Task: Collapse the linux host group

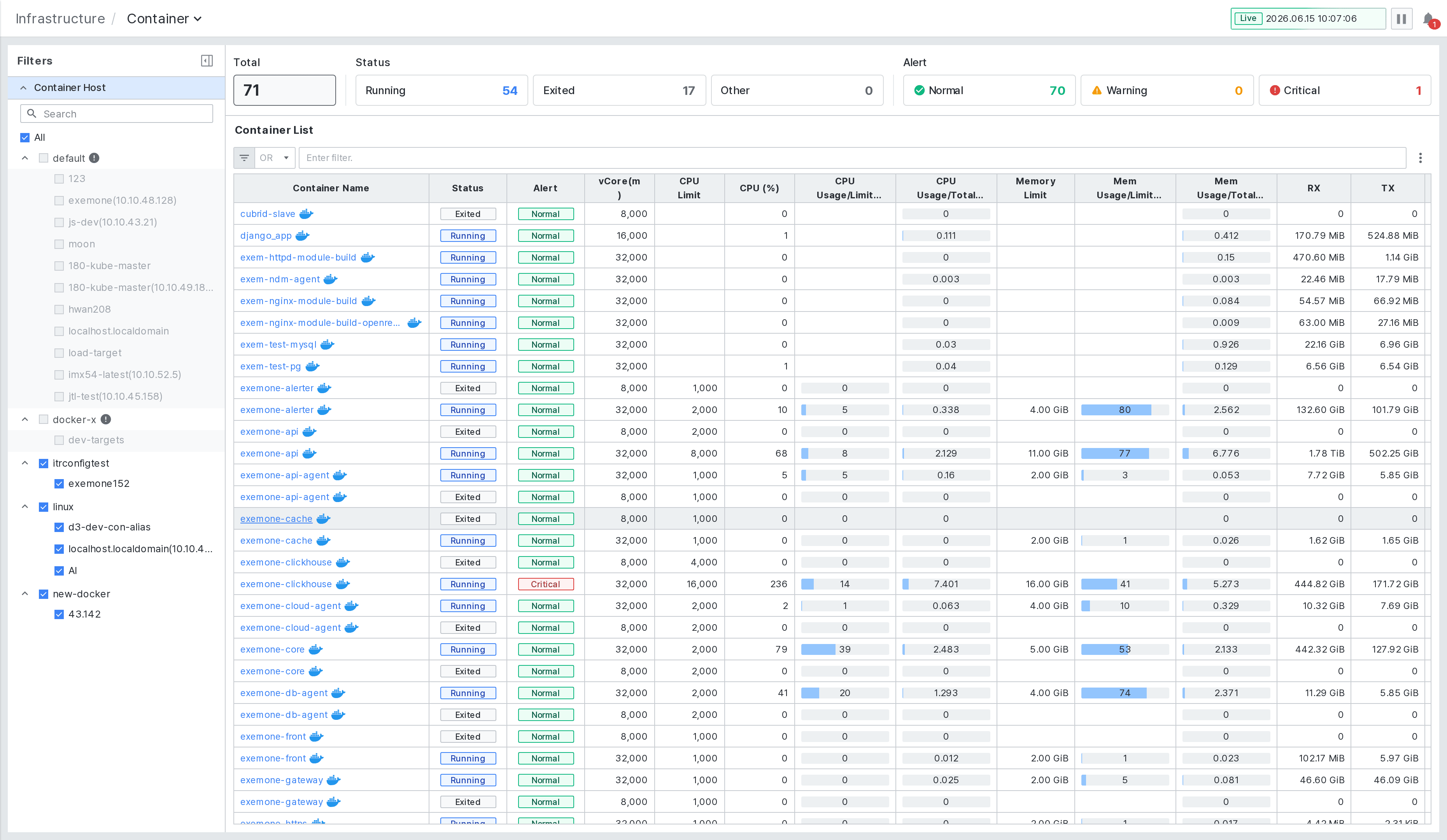Action: coord(25,506)
